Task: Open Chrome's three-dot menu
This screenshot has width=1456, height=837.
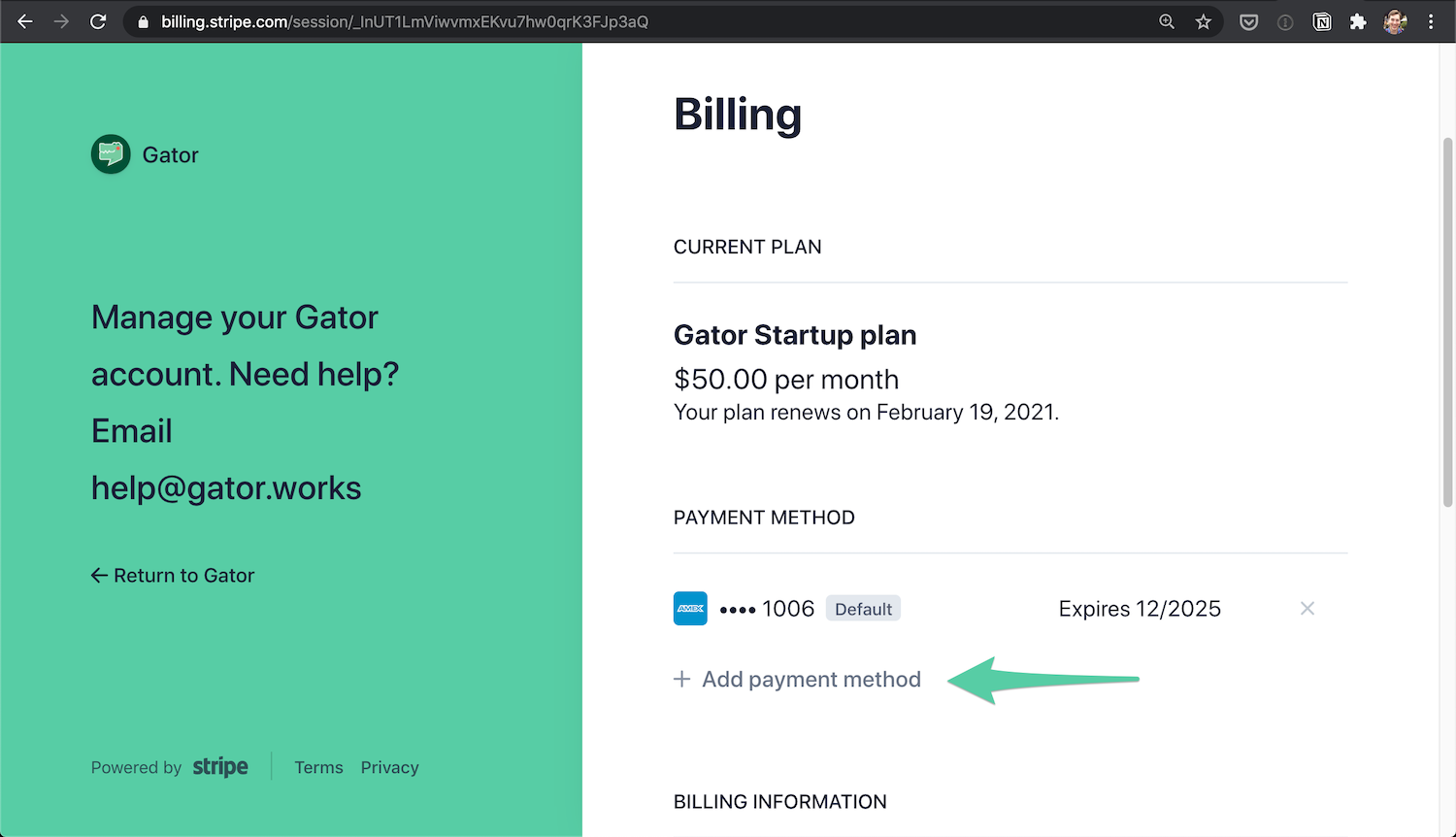Action: click(x=1431, y=21)
